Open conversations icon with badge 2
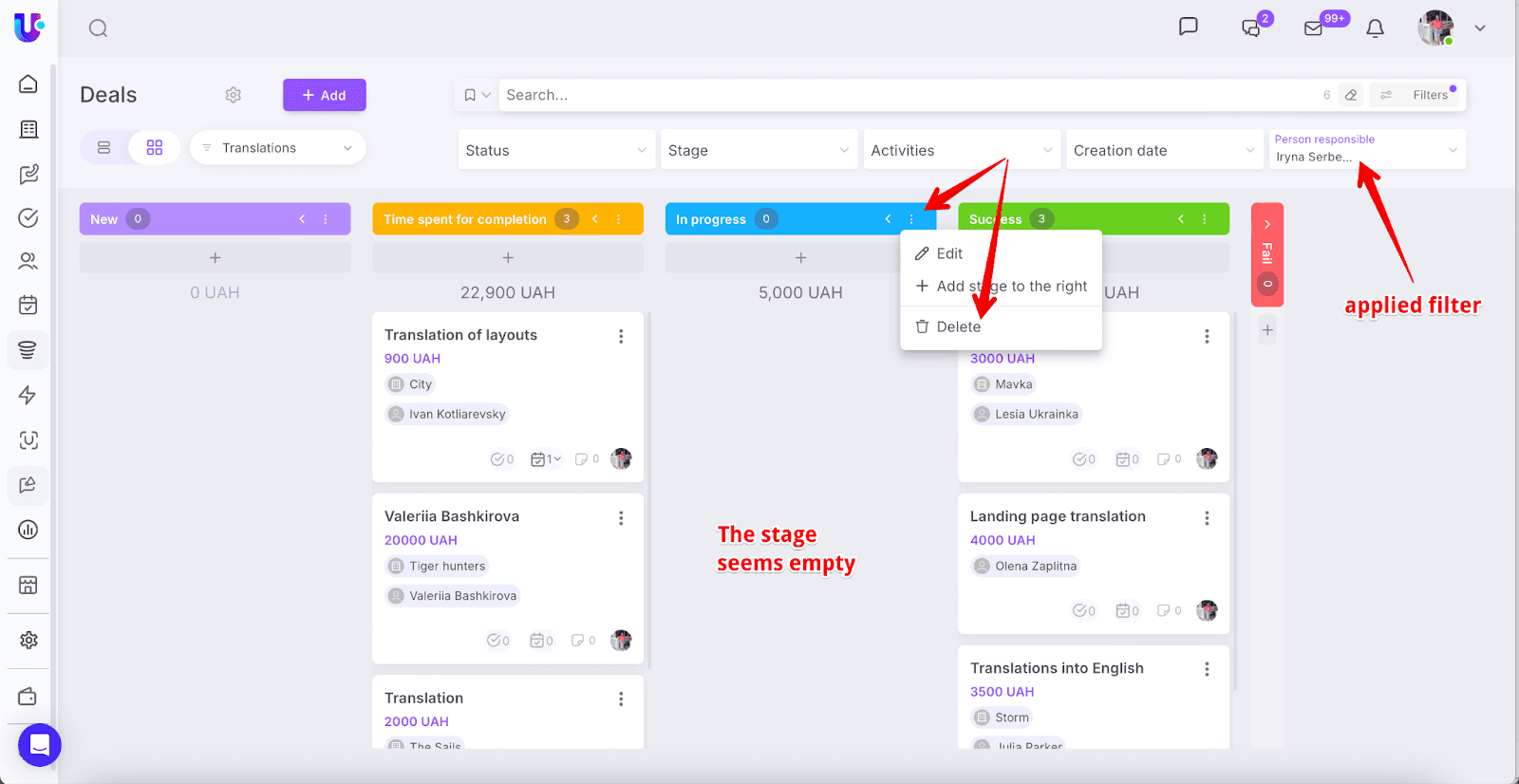Screen dimensions: 1519x784 [x=1252, y=28]
